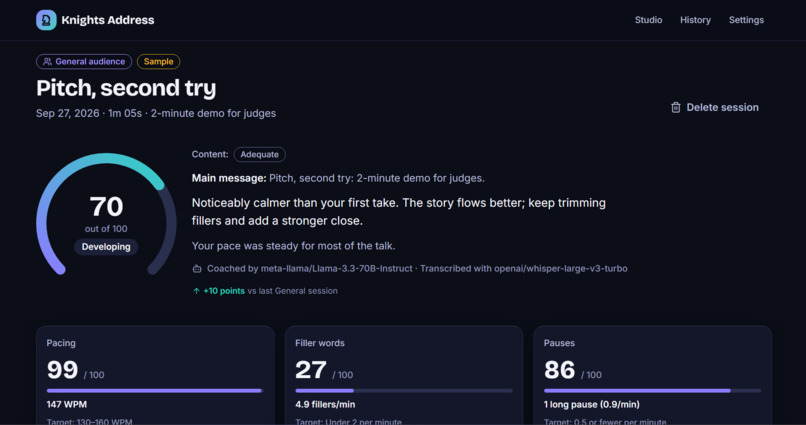Screen dimensions: 806x425
Task: Click the green up arrow beside +10 points
Action: [196, 291]
